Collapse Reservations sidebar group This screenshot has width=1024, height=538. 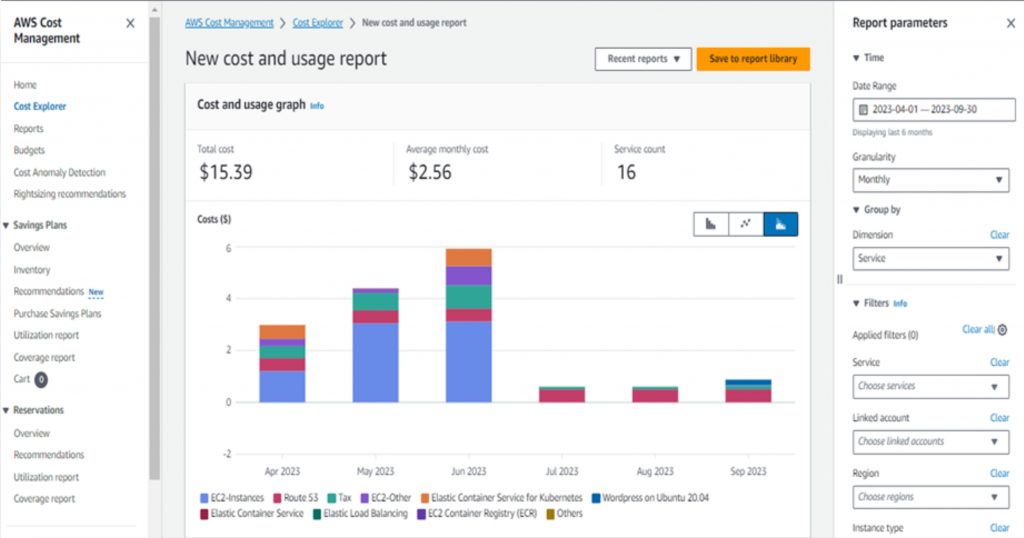pyautogui.click(x=6, y=411)
